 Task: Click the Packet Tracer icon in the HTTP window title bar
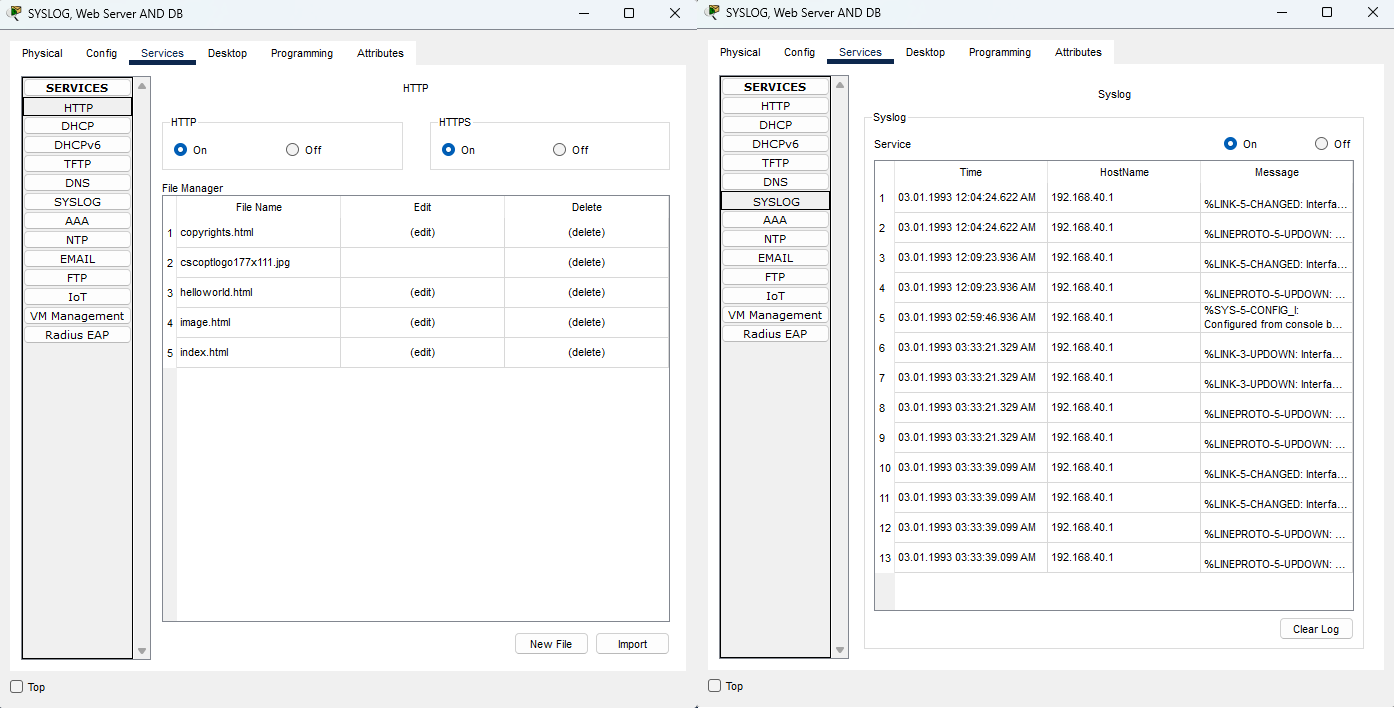click(14, 13)
